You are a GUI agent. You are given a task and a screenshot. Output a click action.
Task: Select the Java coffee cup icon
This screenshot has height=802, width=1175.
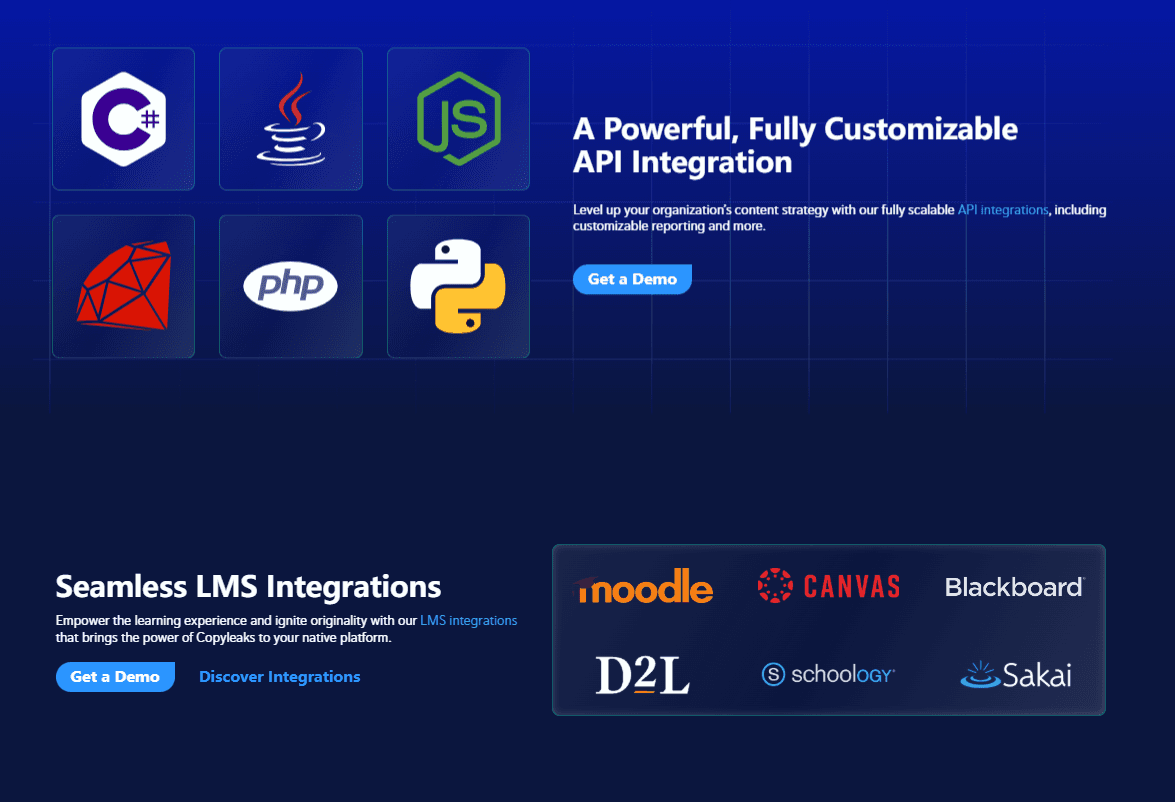coord(290,119)
